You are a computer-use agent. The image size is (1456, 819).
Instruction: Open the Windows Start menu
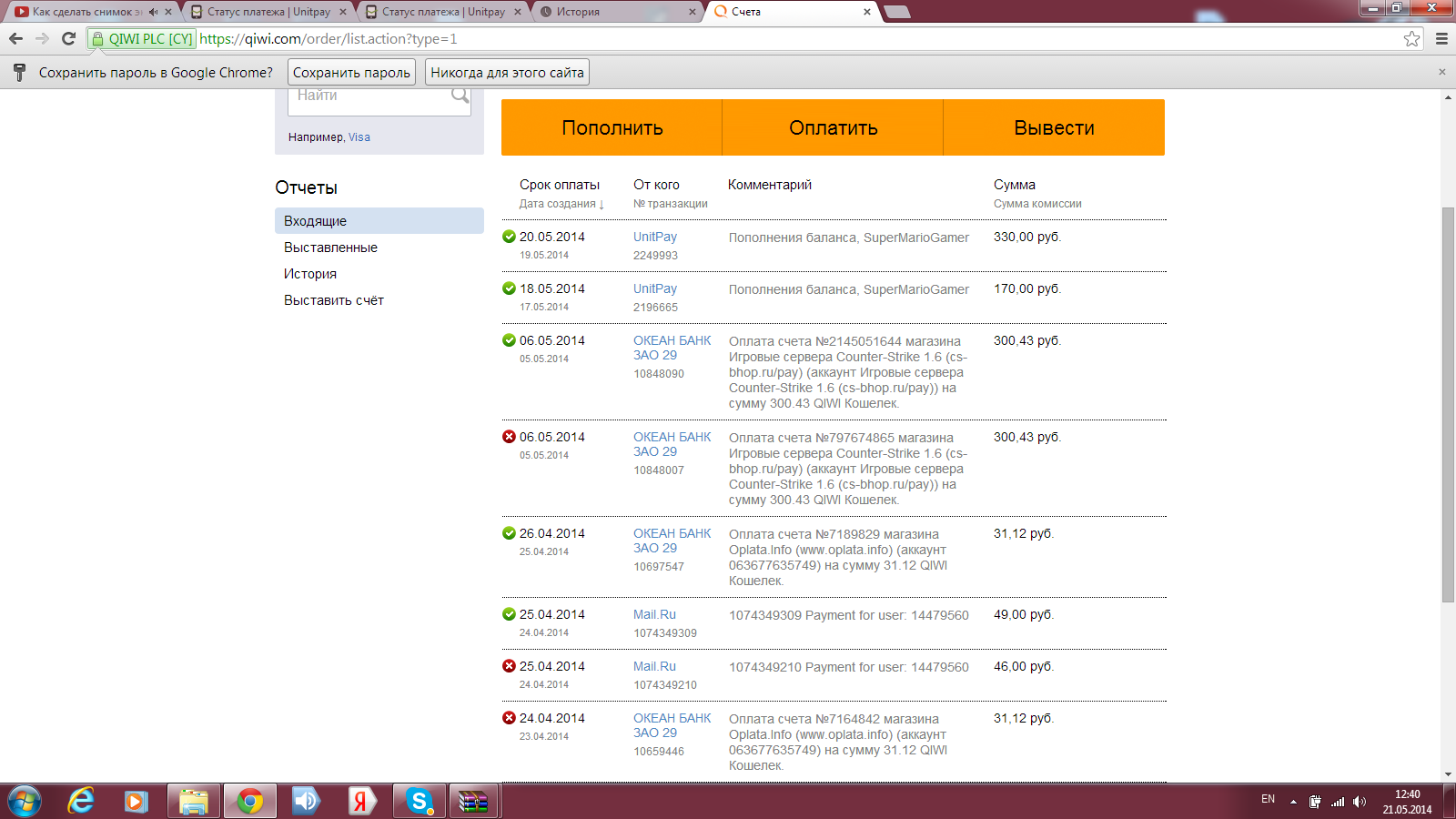click(x=25, y=801)
